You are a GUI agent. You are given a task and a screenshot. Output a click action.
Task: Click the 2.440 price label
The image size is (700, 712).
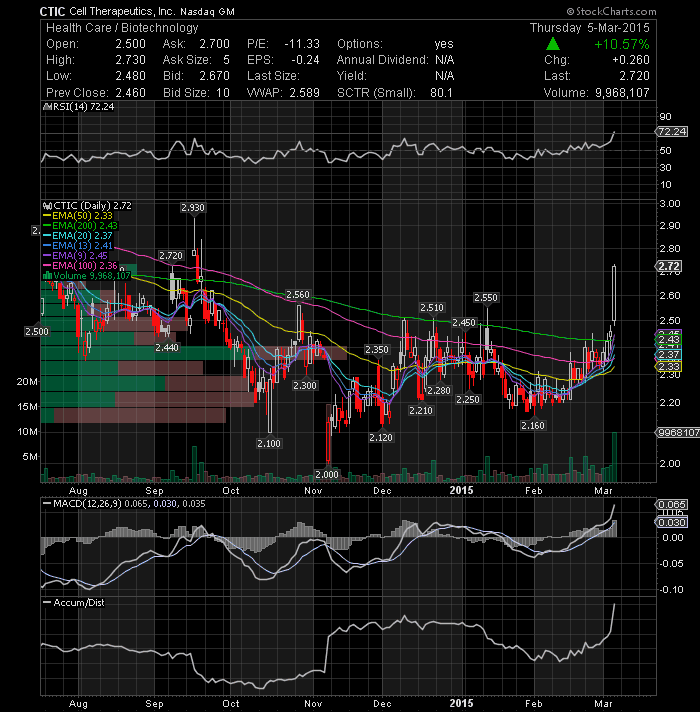coord(167,347)
